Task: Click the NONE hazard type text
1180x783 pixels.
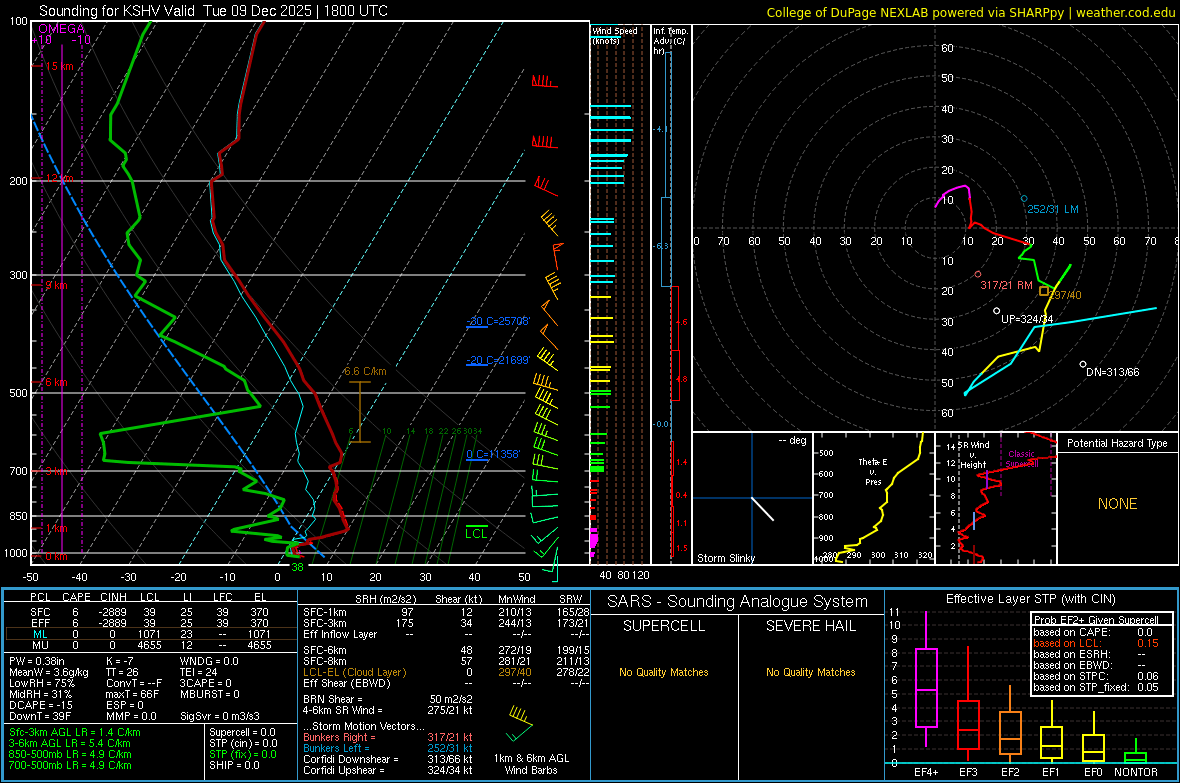Action: pyautogui.click(x=1117, y=504)
